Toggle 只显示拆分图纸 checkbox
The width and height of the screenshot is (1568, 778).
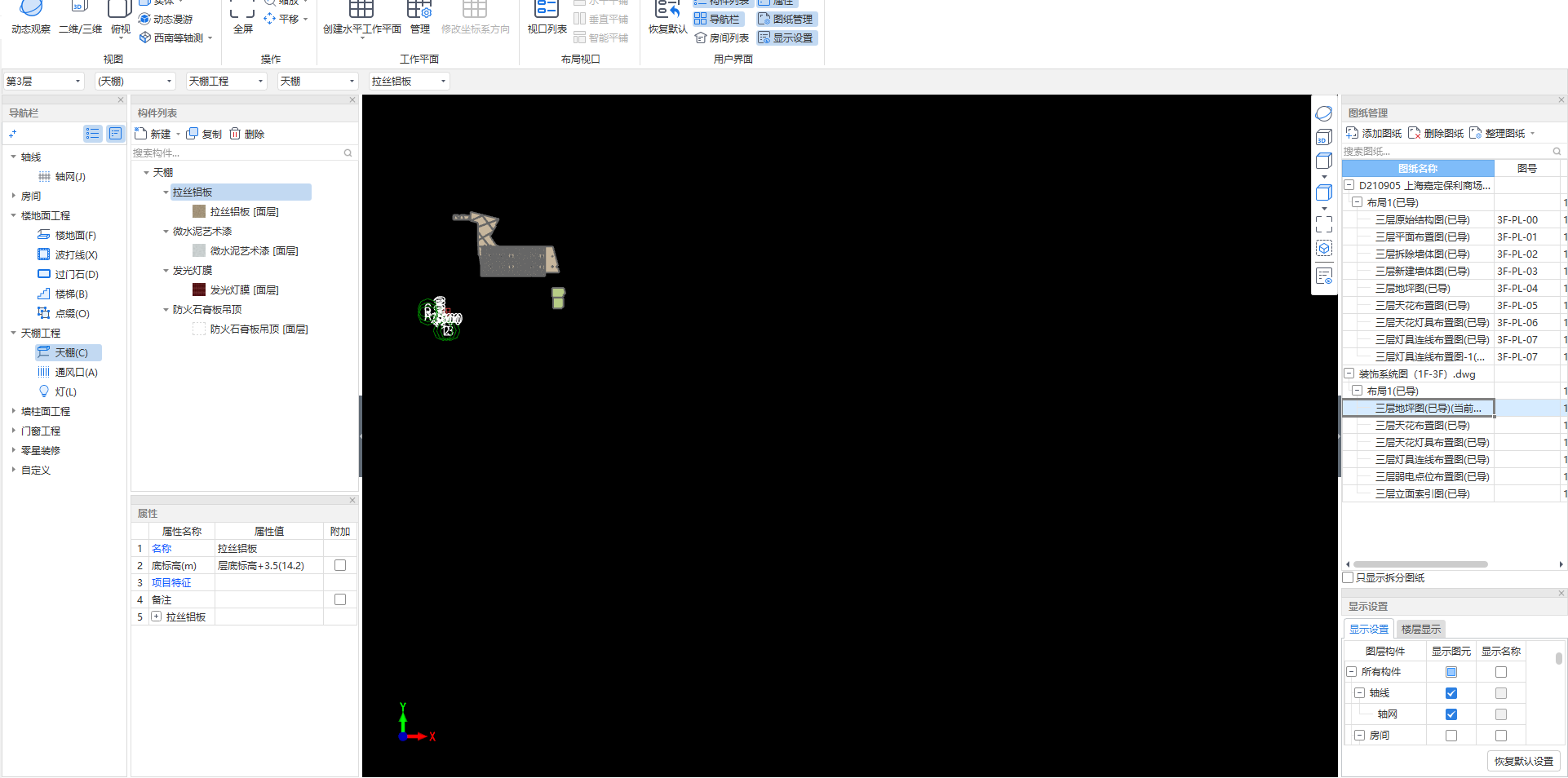1349,577
